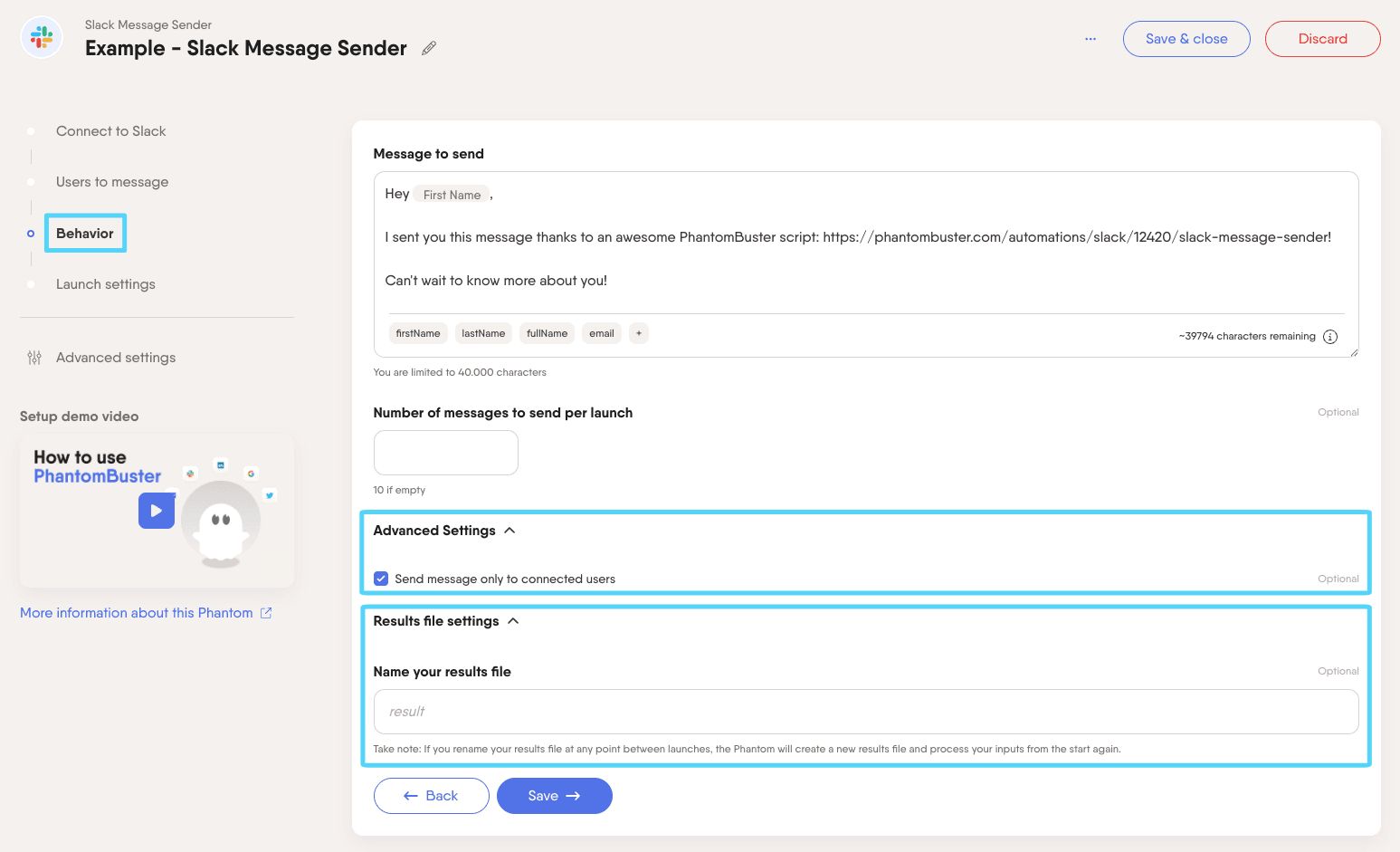Go to Users to message step
The width and height of the screenshot is (1400, 852).
(x=112, y=182)
